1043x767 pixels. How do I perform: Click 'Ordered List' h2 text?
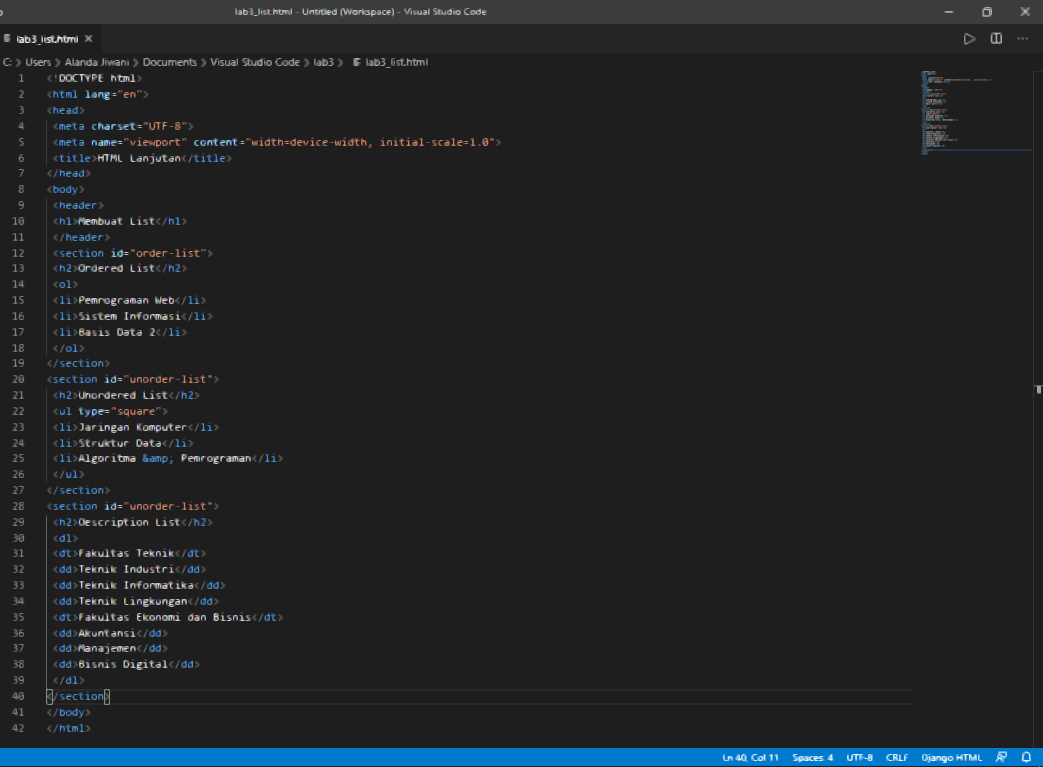[116, 269]
